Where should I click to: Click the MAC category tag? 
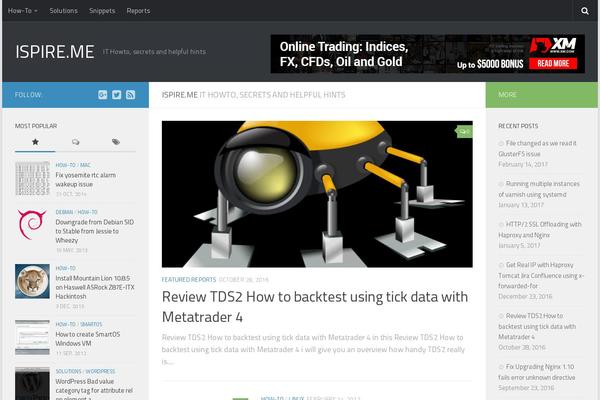point(85,165)
